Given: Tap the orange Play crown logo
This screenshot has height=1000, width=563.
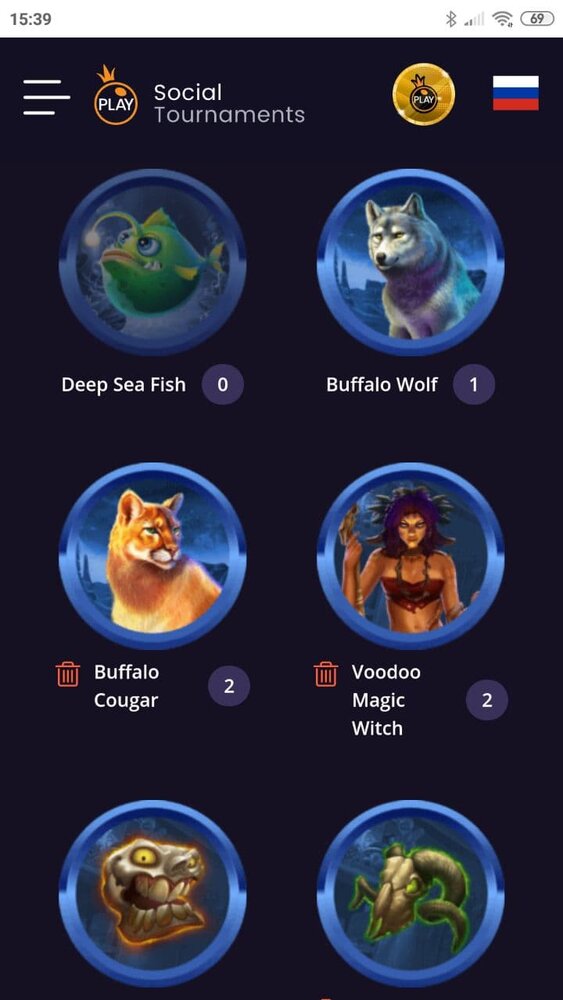Looking at the screenshot, I should click(115, 96).
